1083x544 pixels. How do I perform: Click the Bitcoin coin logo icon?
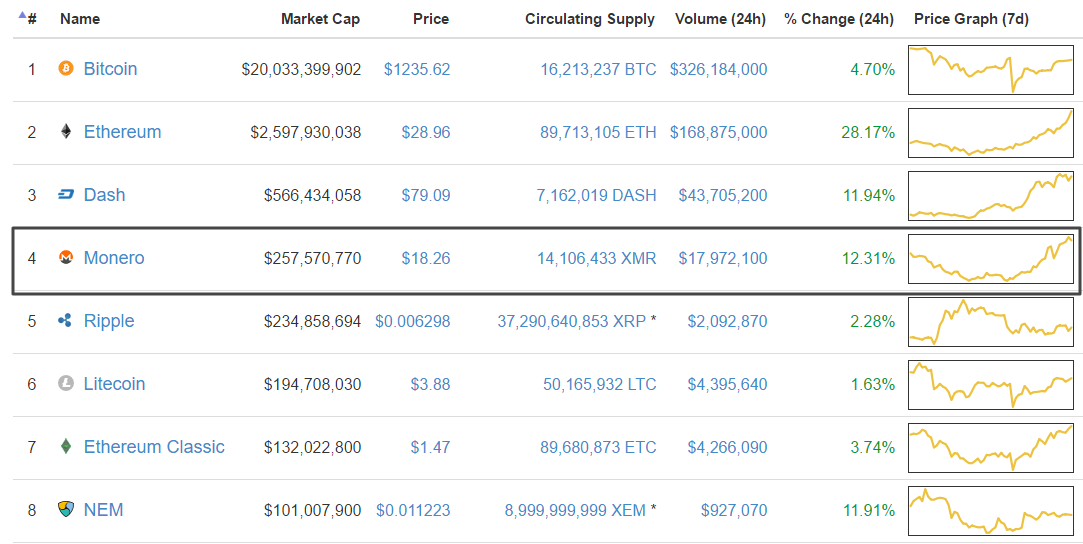click(x=66, y=69)
